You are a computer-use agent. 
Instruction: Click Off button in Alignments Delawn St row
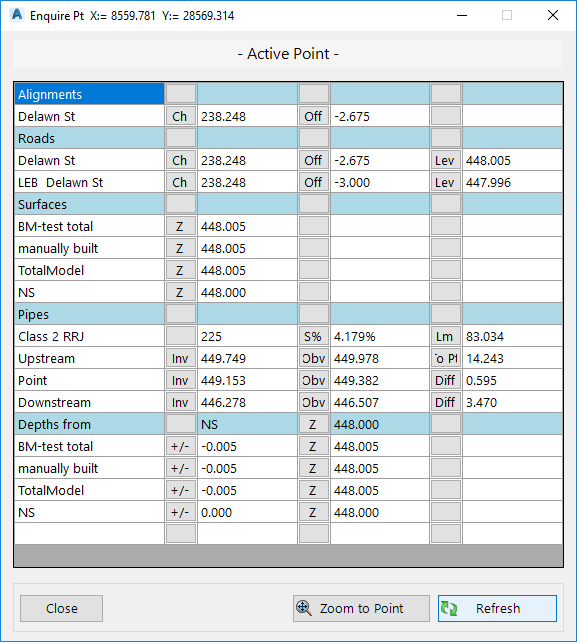[313, 116]
